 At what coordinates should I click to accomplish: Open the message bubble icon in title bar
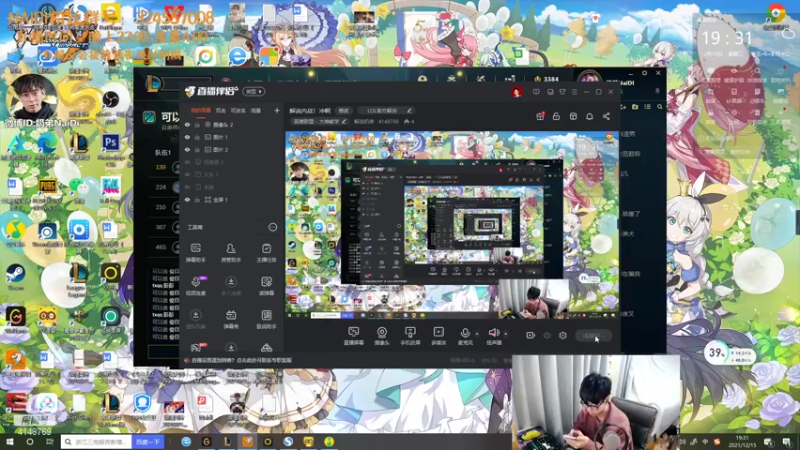[536, 92]
